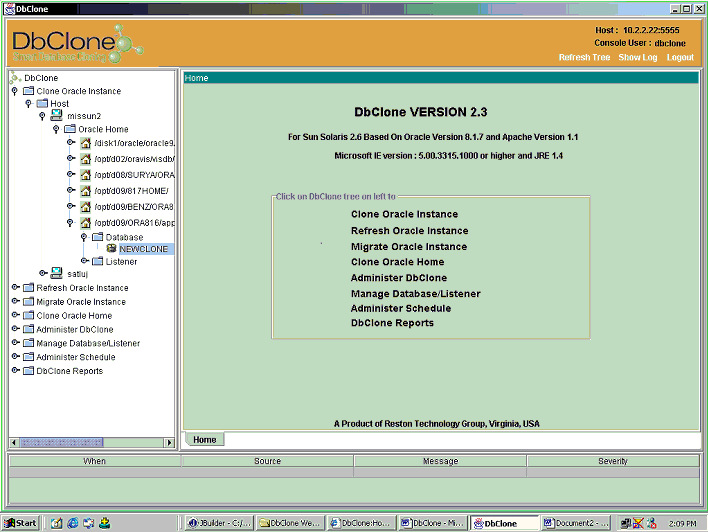Click the Listener folder icon

pyautogui.click(x=98, y=261)
